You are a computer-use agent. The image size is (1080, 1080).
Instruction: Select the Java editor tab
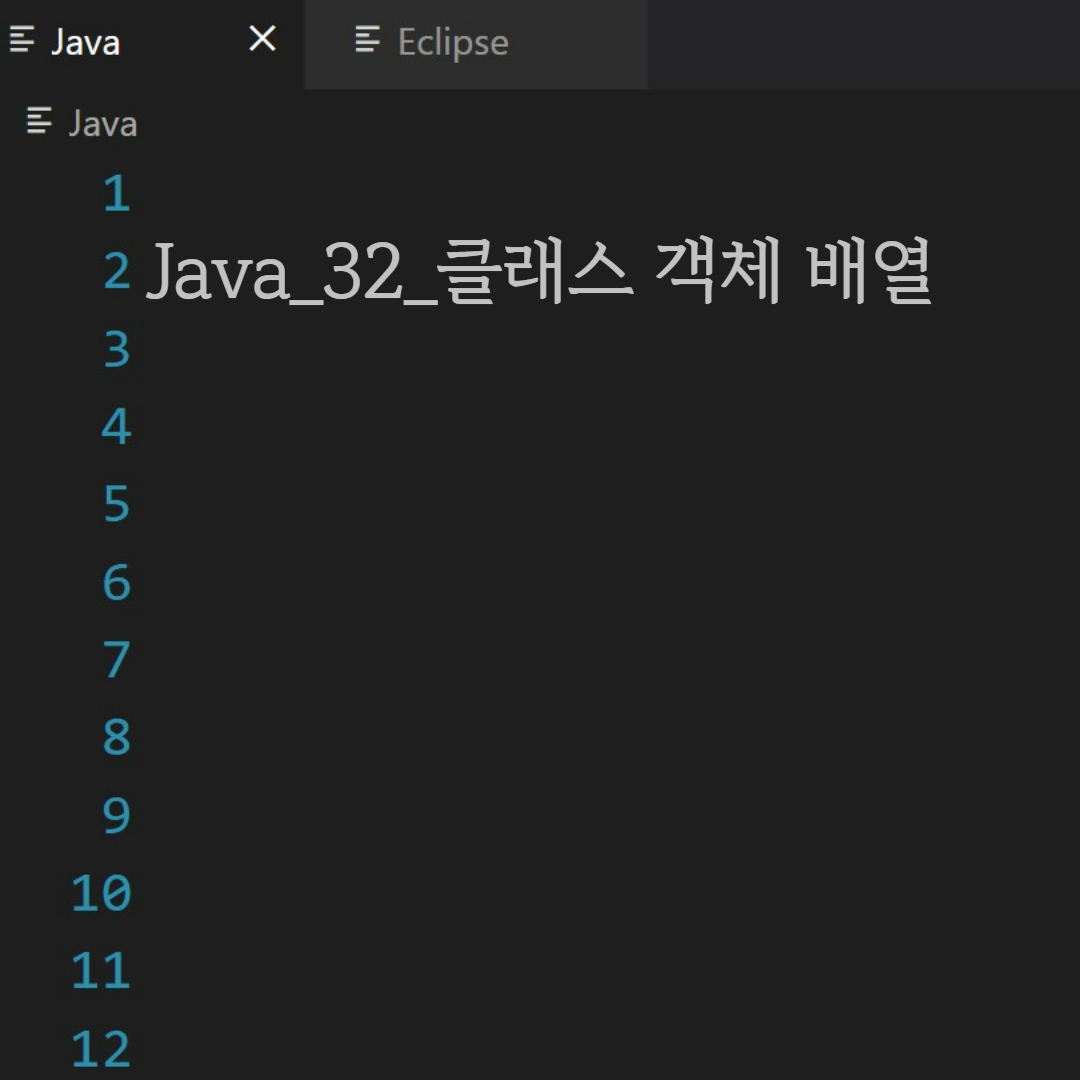[x=152, y=43]
